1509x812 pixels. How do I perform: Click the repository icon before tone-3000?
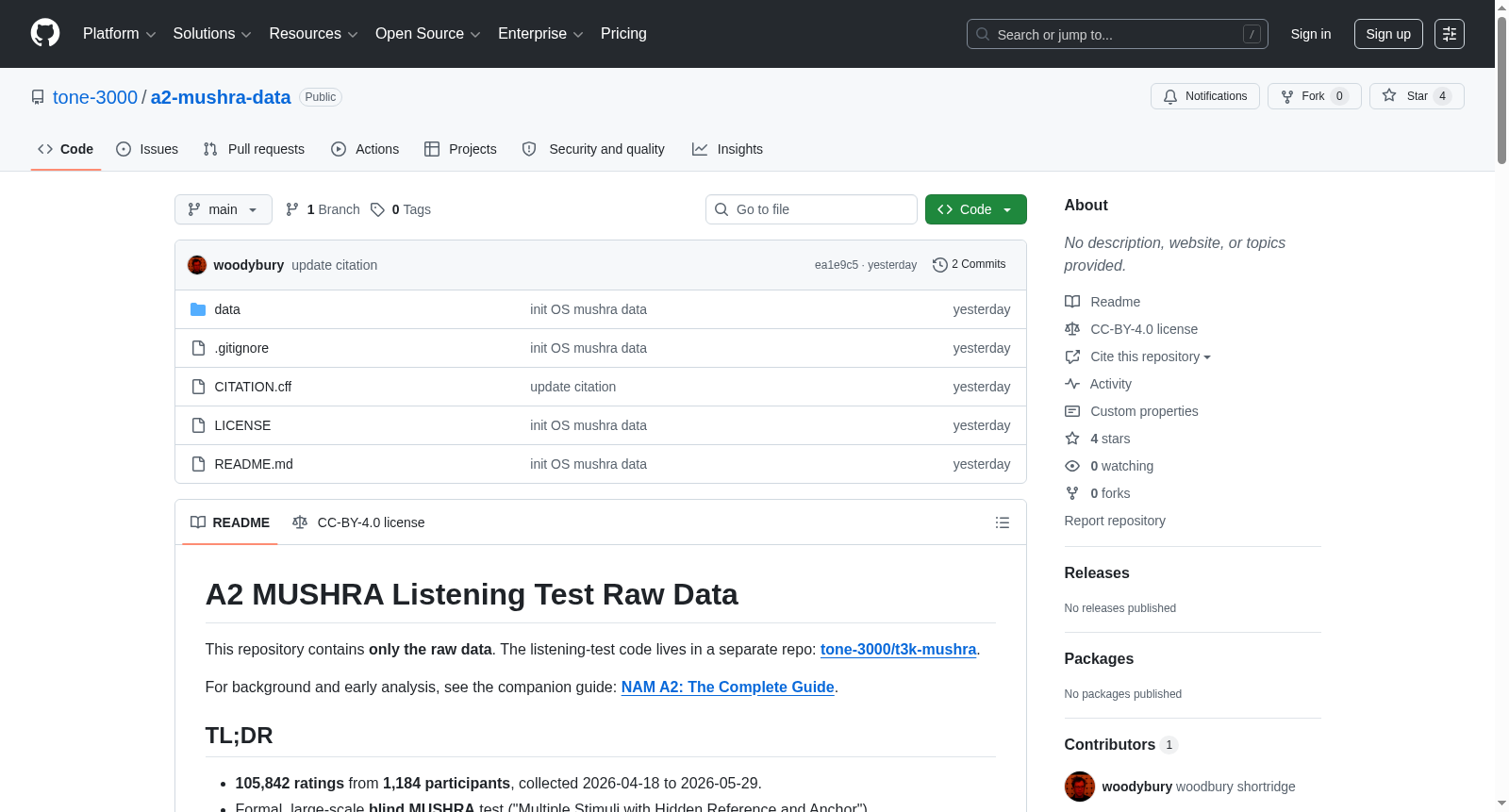click(38, 97)
